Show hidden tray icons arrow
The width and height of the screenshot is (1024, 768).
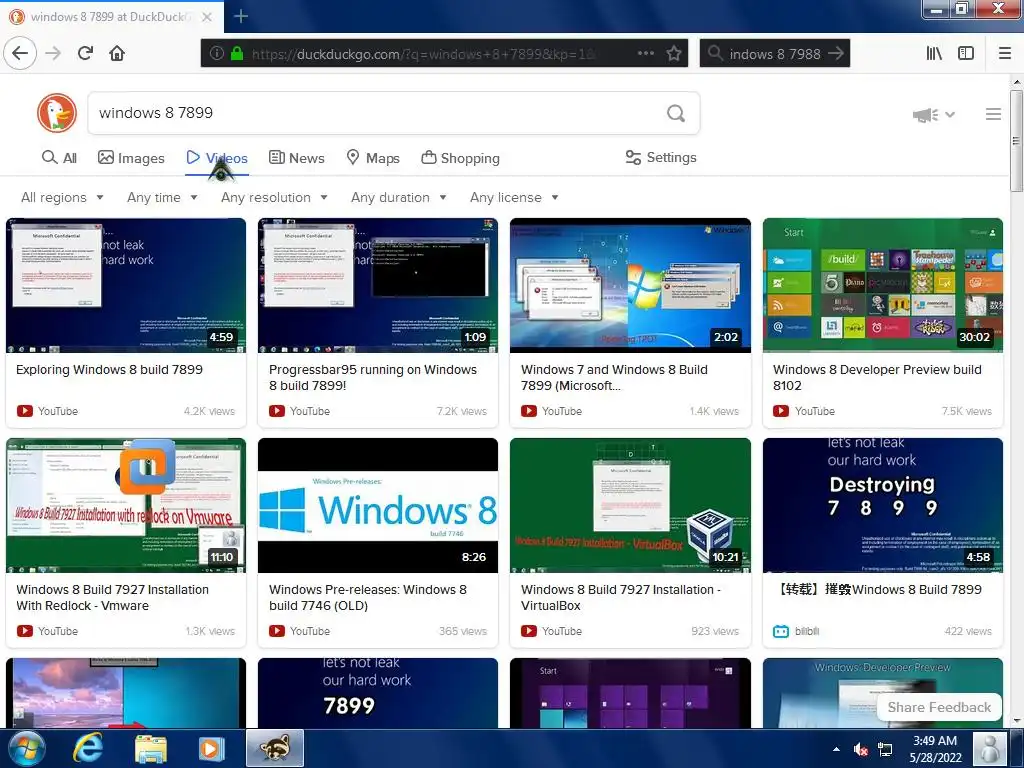836,749
